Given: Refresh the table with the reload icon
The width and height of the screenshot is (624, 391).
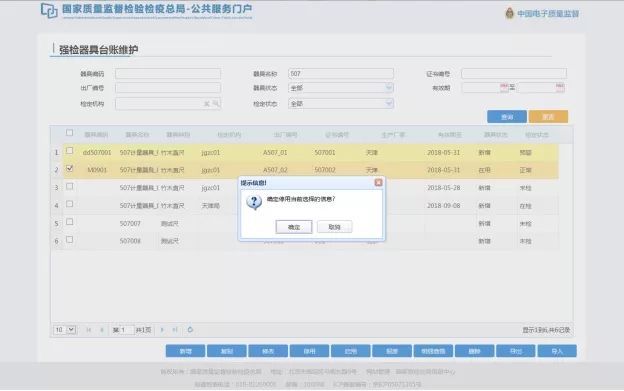Looking at the screenshot, I should [190, 330].
